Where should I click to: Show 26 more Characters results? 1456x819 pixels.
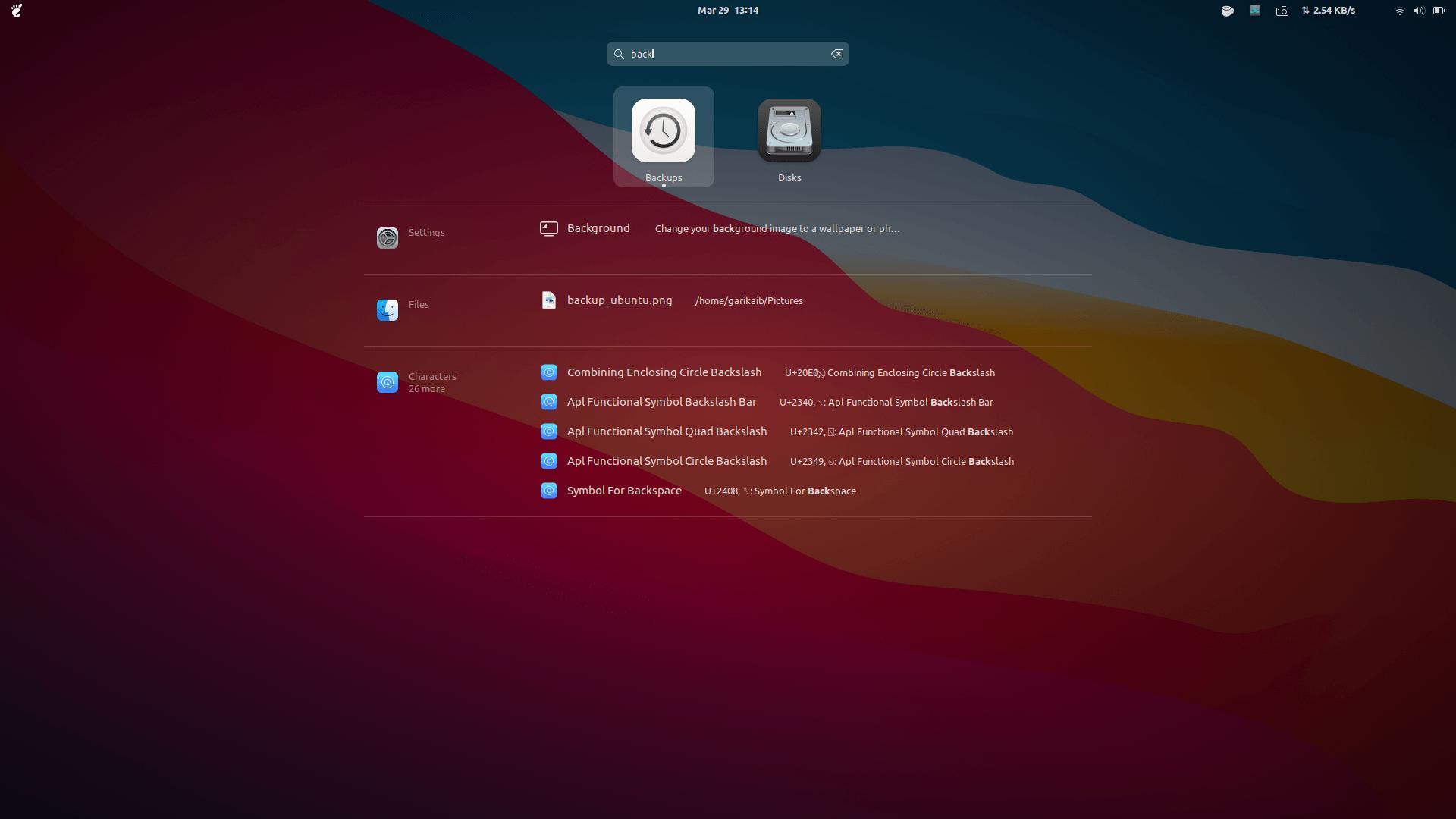(x=427, y=389)
